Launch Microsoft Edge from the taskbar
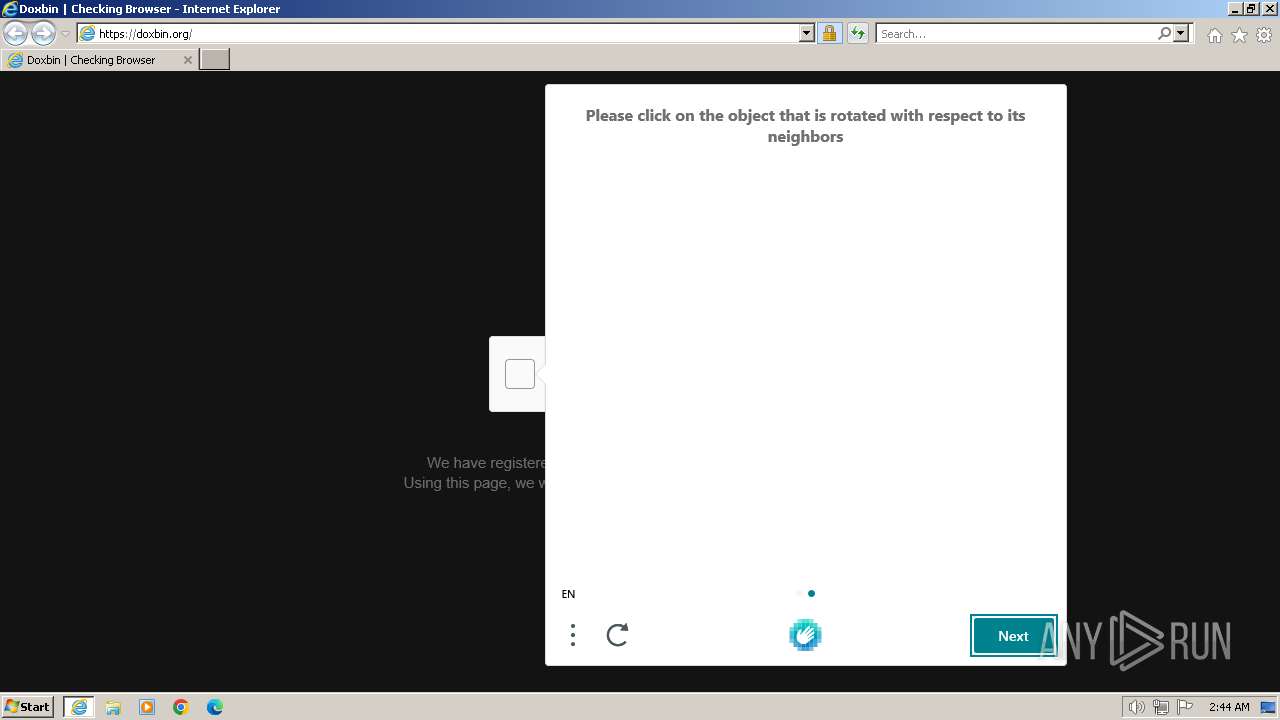The height and width of the screenshot is (720, 1280). (215, 707)
